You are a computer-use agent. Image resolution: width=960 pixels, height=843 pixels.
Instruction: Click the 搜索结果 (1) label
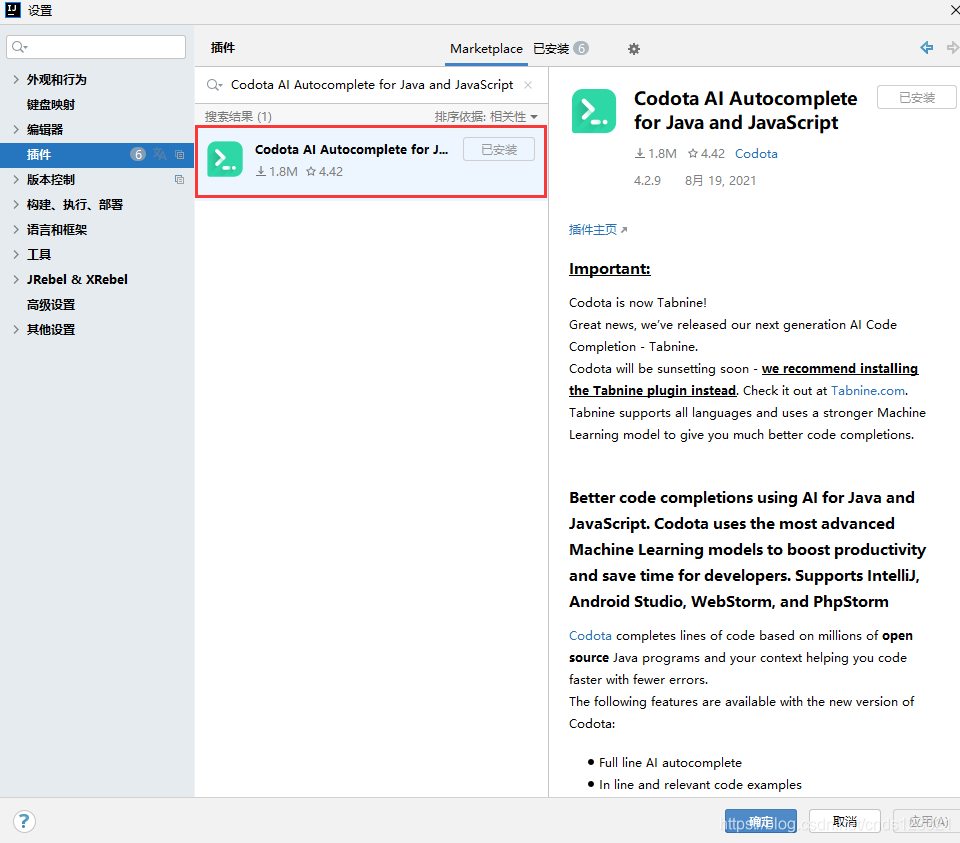point(238,116)
